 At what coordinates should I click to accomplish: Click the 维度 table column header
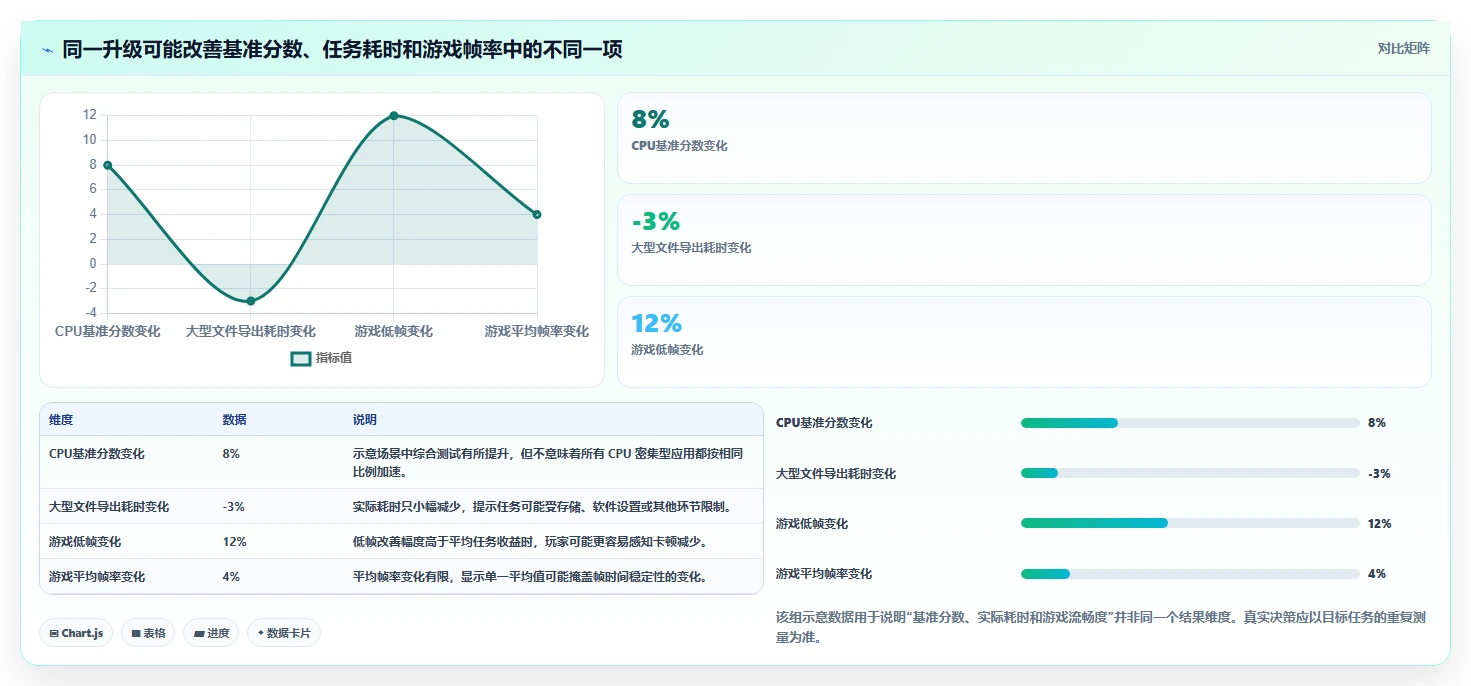[61, 420]
